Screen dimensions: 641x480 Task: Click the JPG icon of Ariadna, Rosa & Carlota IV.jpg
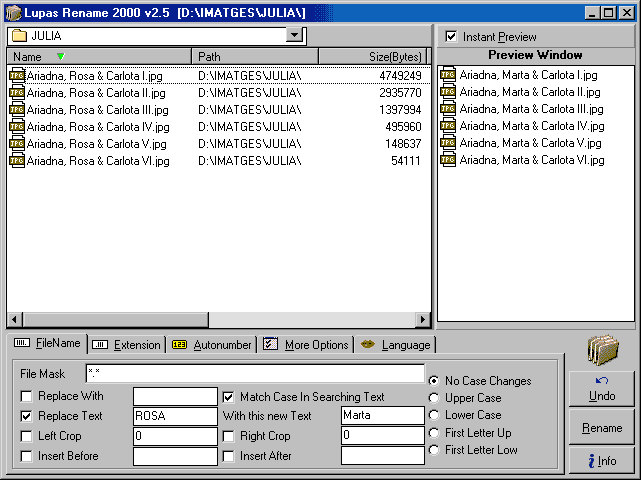pyautogui.click(x=17, y=127)
